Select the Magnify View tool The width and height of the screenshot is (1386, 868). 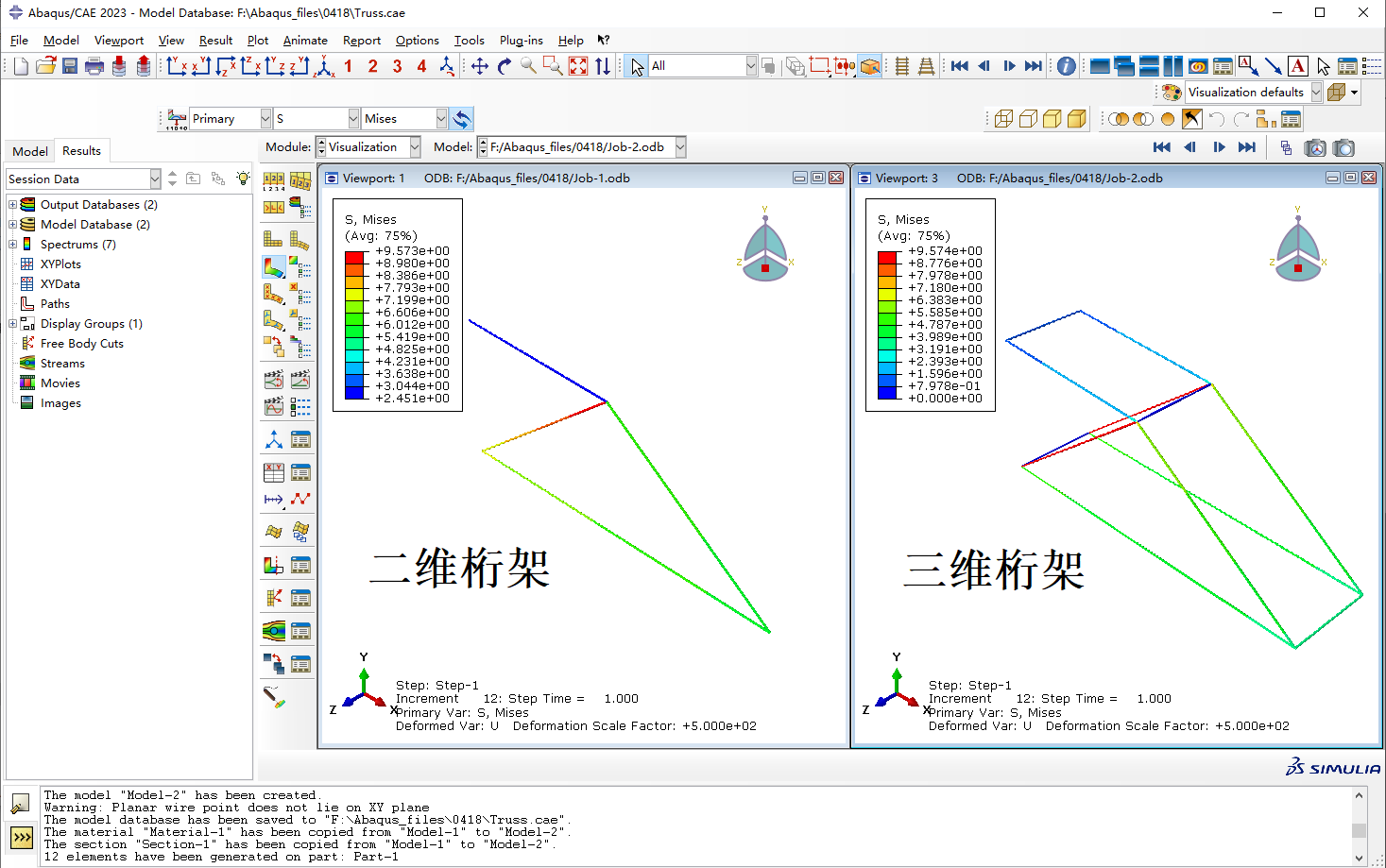[529, 65]
